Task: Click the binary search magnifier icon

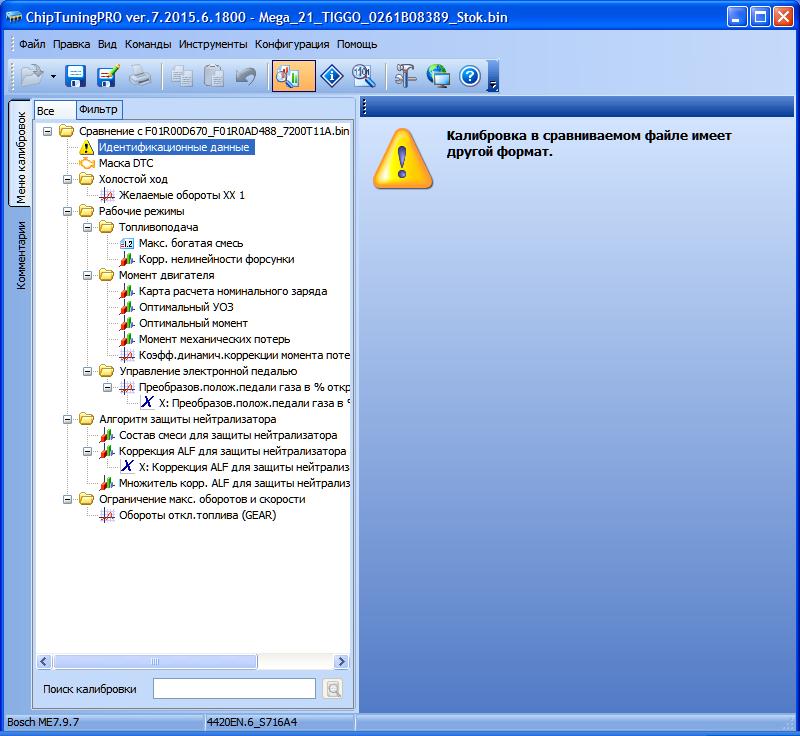Action: coord(364,76)
